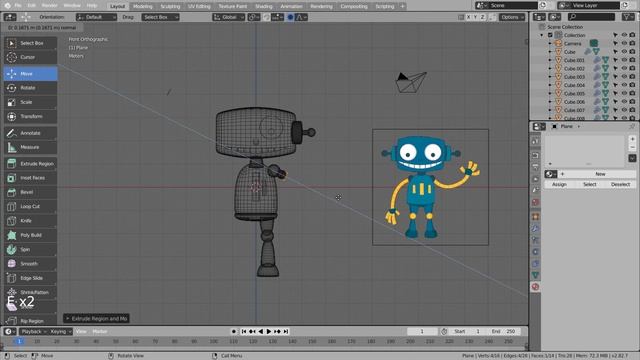This screenshot has height=360, width=640.
Task: Activate the Annotate tool
Action: 31,133
